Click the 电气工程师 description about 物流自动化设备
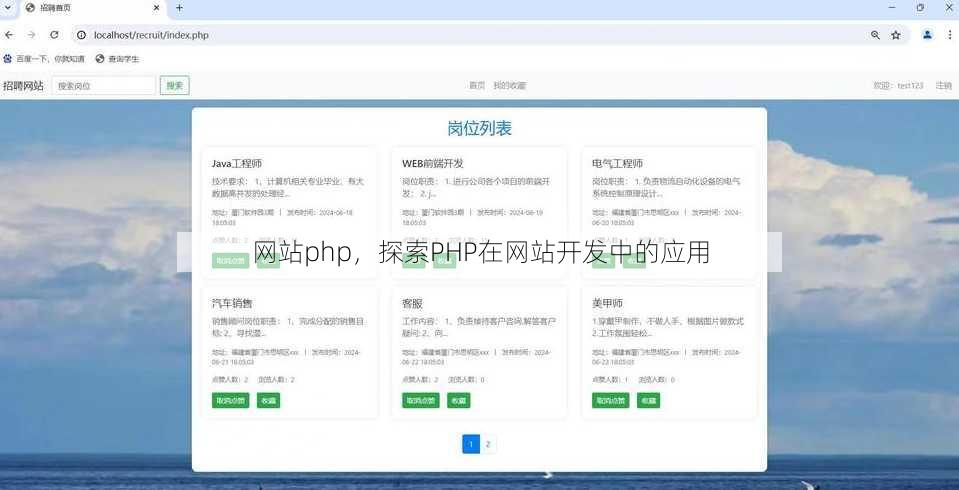Screen dimensions: 959x490 click(x=667, y=188)
